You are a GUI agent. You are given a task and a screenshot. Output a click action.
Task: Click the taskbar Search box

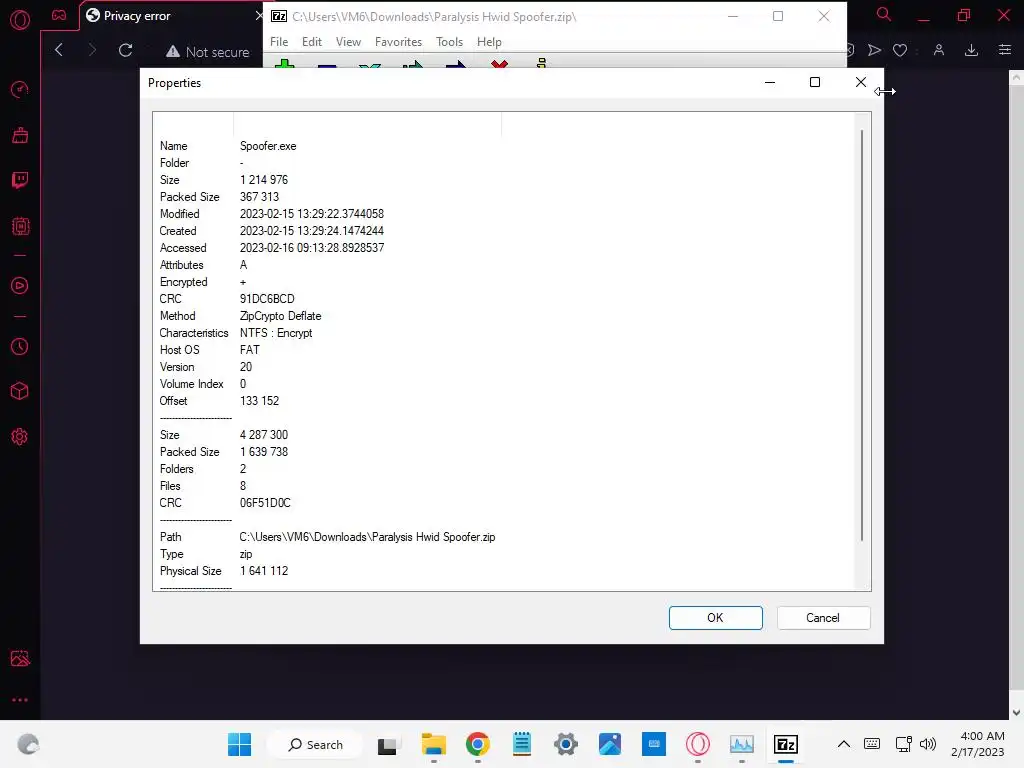coord(316,744)
